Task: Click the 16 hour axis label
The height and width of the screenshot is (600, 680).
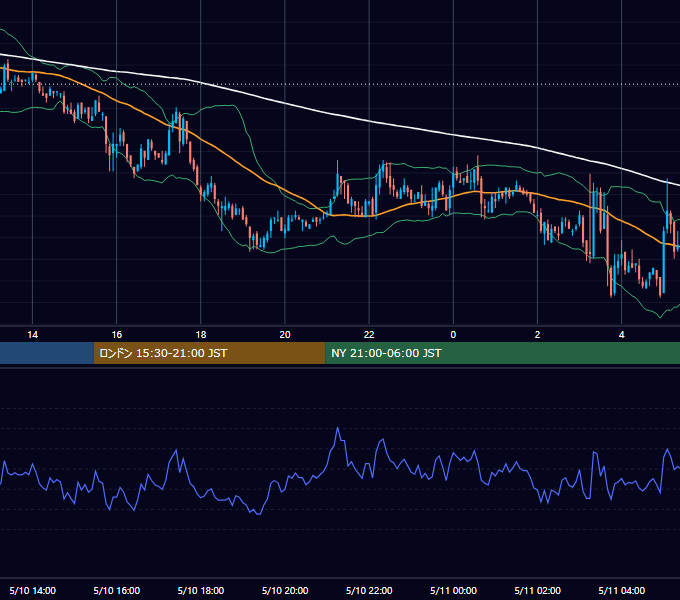Action: pyautogui.click(x=117, y=335)
